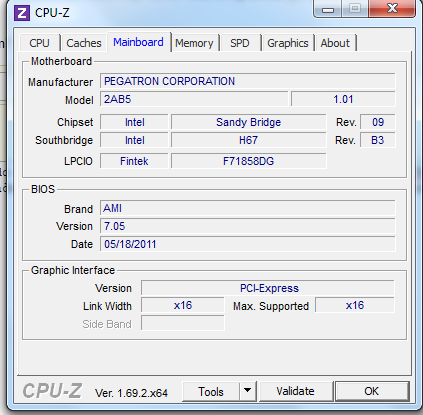Select the model value 2AB5
This screenshot has width=423, height=415.
click(x=194, y=99)
